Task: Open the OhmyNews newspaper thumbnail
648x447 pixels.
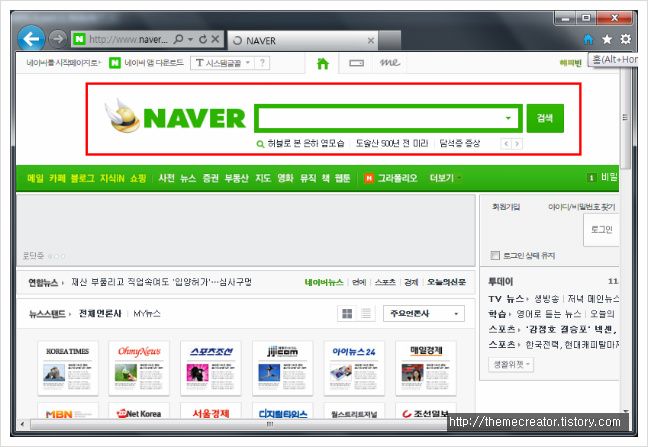Action: click(139, 368)
